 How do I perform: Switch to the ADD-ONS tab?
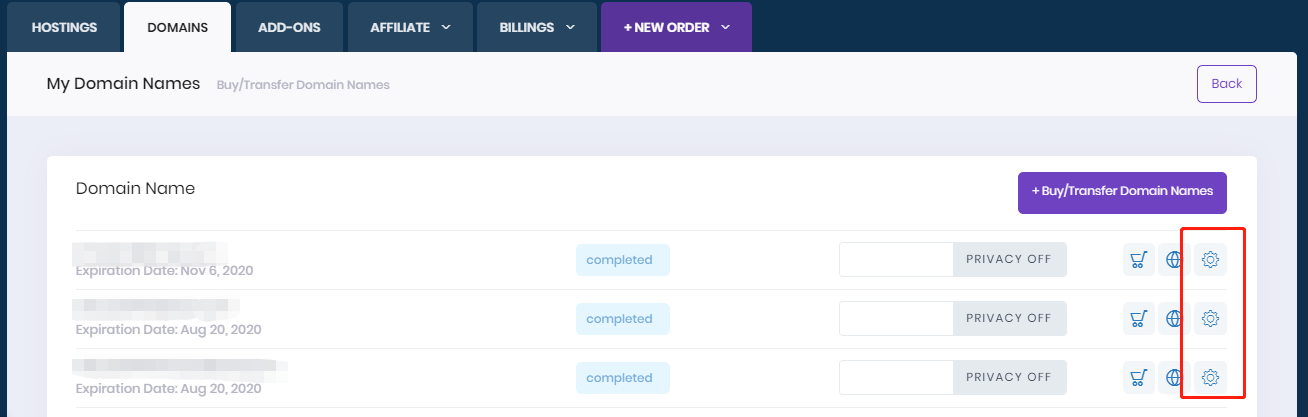point(289,27)
